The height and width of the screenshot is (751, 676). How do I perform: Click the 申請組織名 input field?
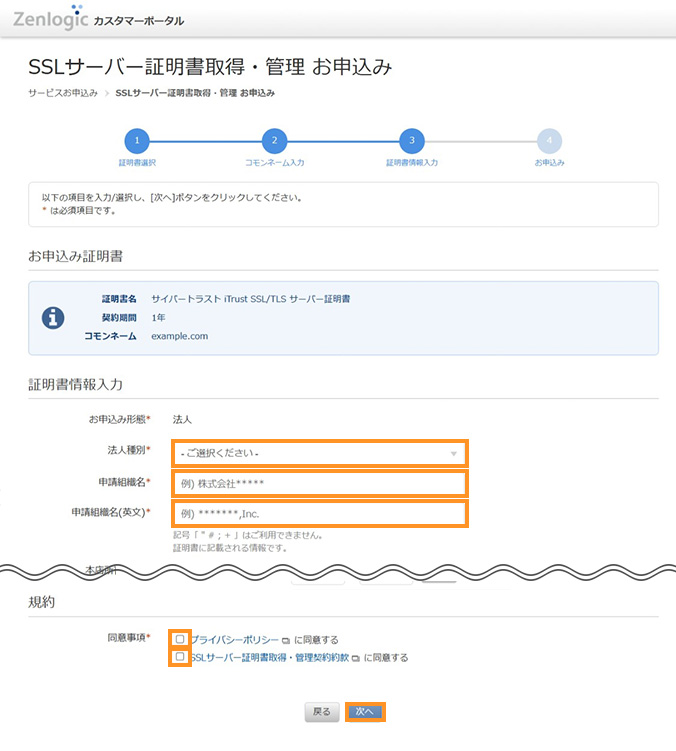coord(320,484)
